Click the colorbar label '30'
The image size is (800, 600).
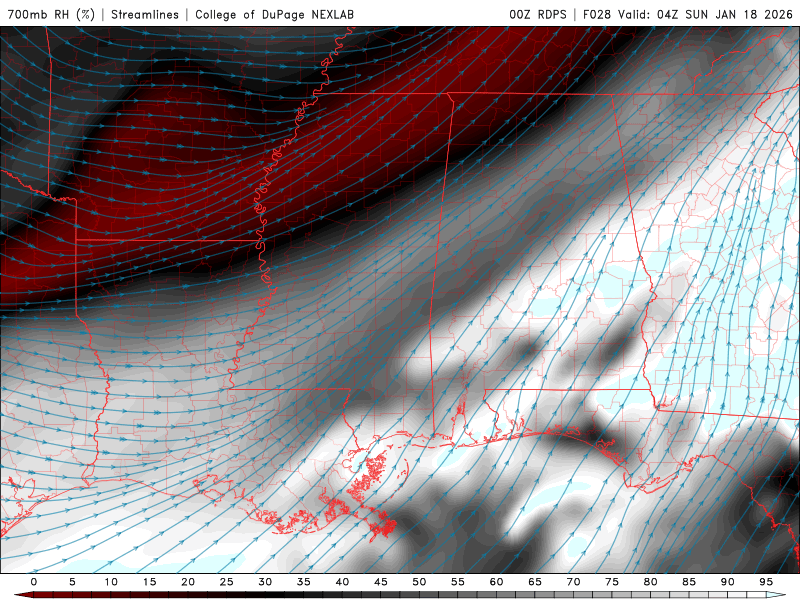pos(265,582)
